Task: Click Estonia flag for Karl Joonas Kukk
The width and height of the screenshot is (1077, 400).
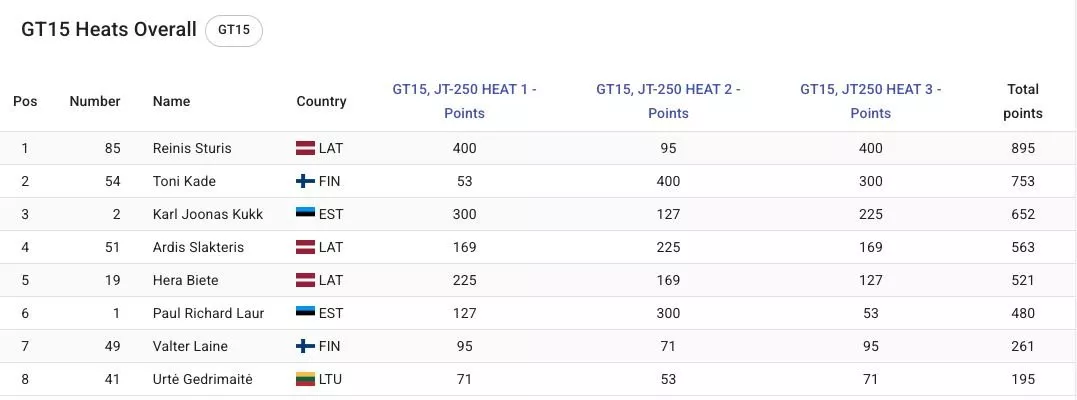Action: [x=305, y=214]
